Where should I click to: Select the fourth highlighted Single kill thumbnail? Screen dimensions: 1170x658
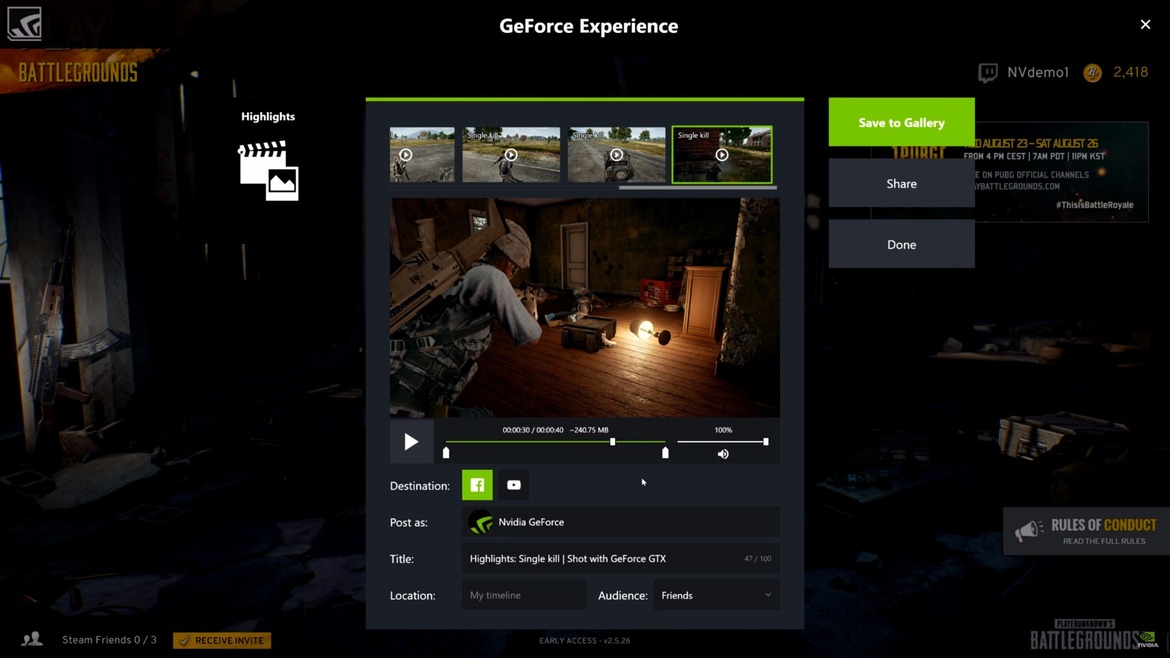point(722,154)
